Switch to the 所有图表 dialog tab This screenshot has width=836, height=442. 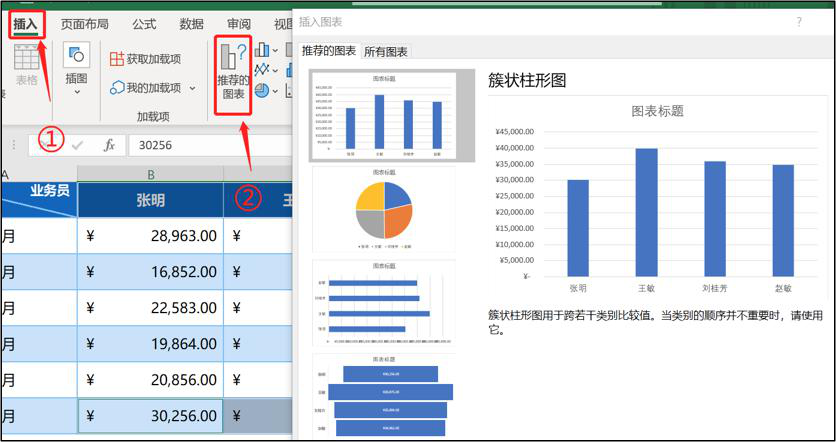(385, 52)
